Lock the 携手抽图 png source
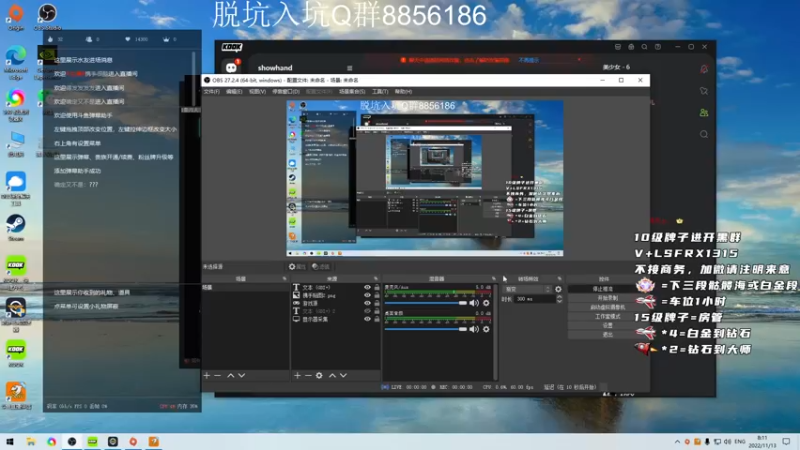 click(377, 295)
